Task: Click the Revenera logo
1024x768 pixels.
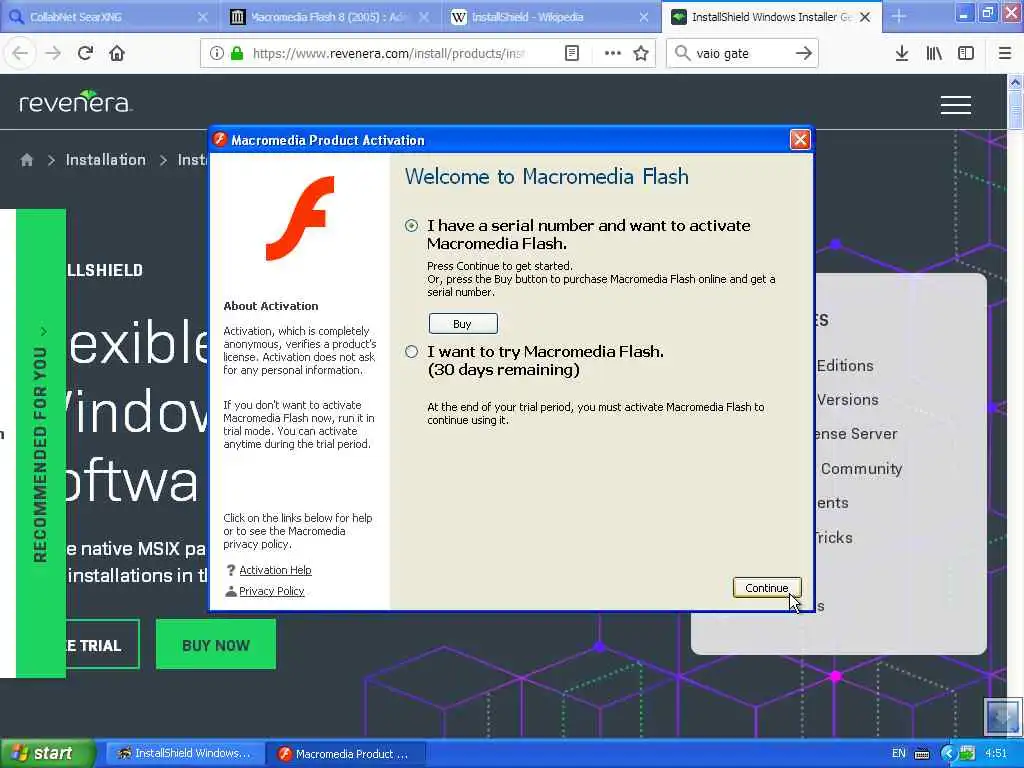Action: [x=76, y=102]
